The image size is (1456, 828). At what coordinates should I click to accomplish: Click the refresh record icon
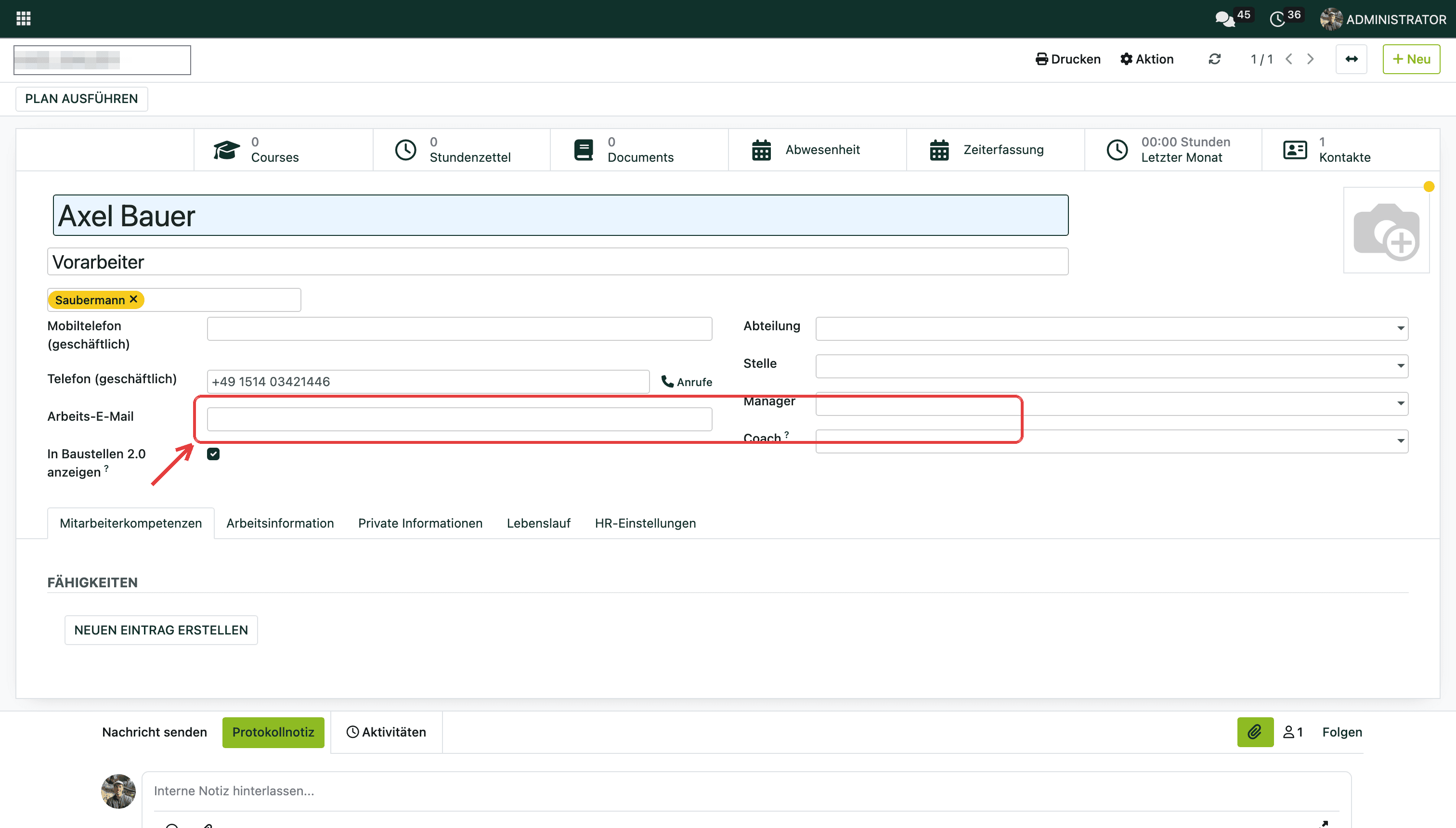click(1214, 59)
